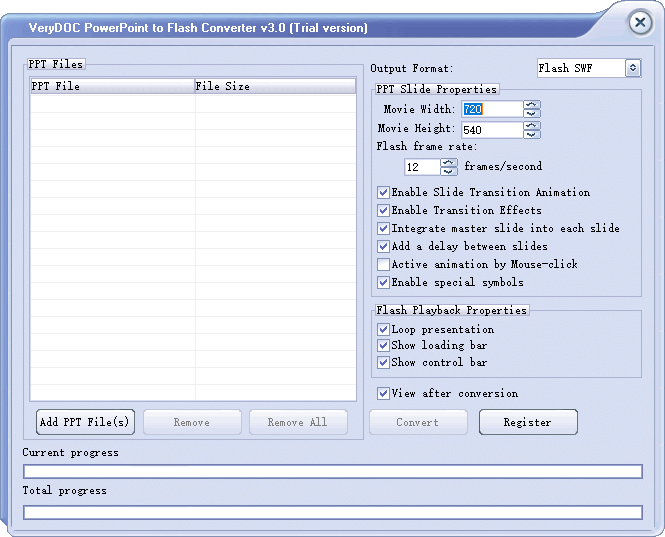Increase Flash frame rate spinner
The width and height of the screenshot is (665, 537).
[x=449, y=162]
